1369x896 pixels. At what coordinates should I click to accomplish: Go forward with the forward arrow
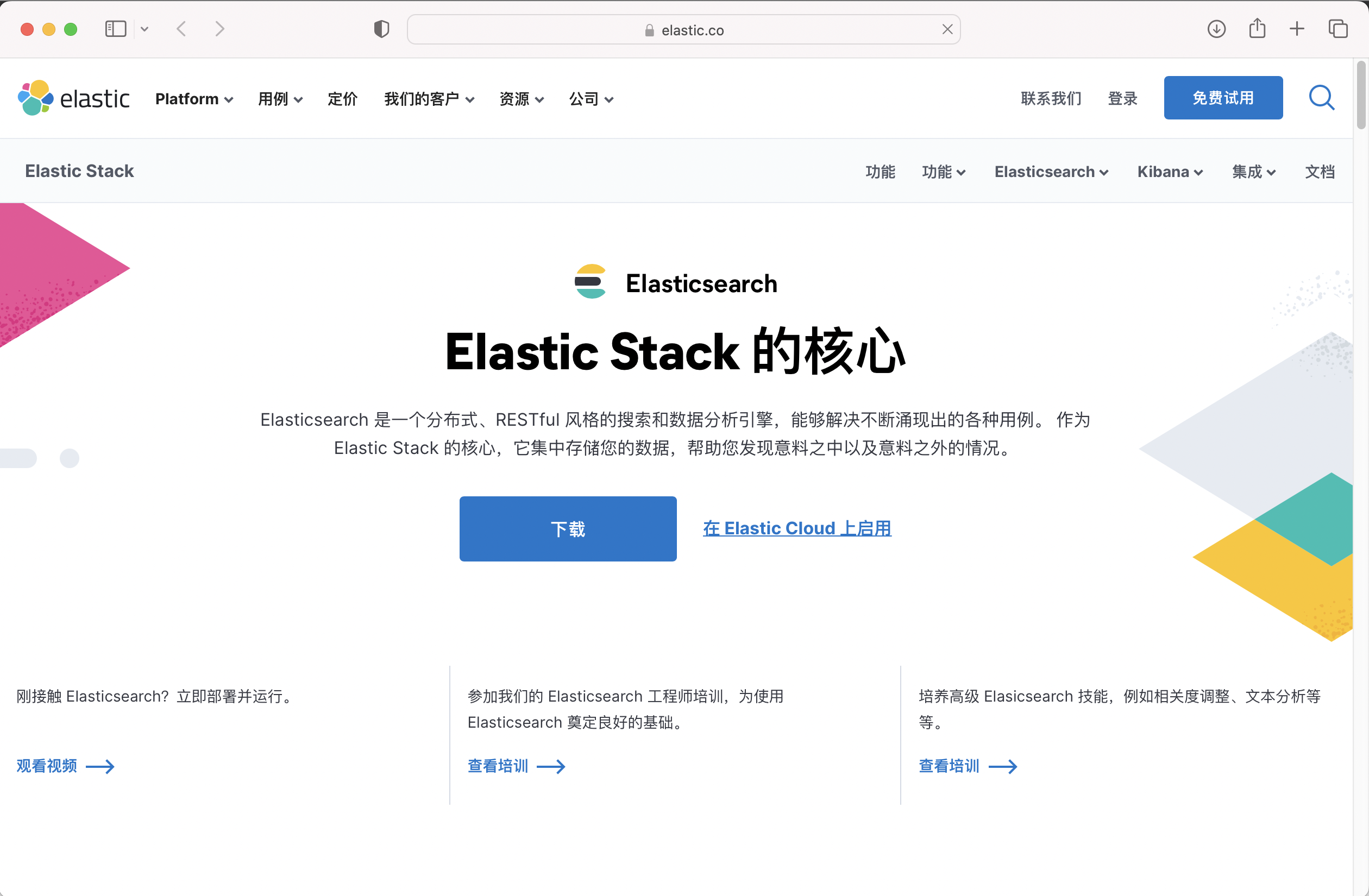coord(219,29)
